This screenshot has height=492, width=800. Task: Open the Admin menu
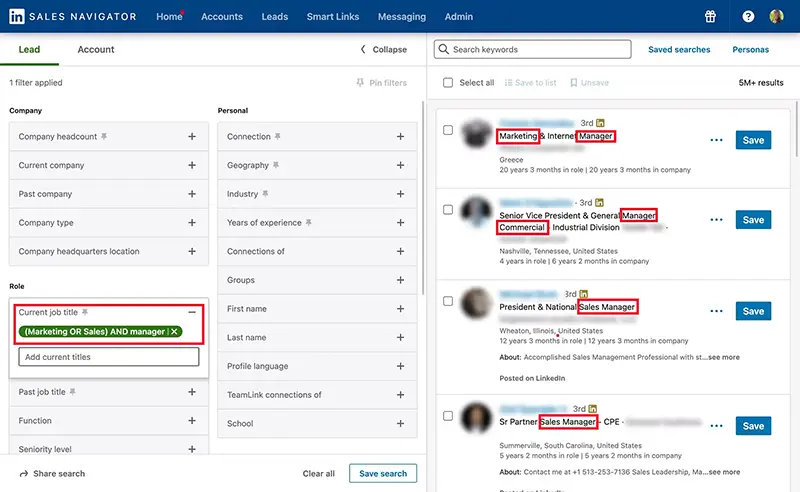pos(459,16)
